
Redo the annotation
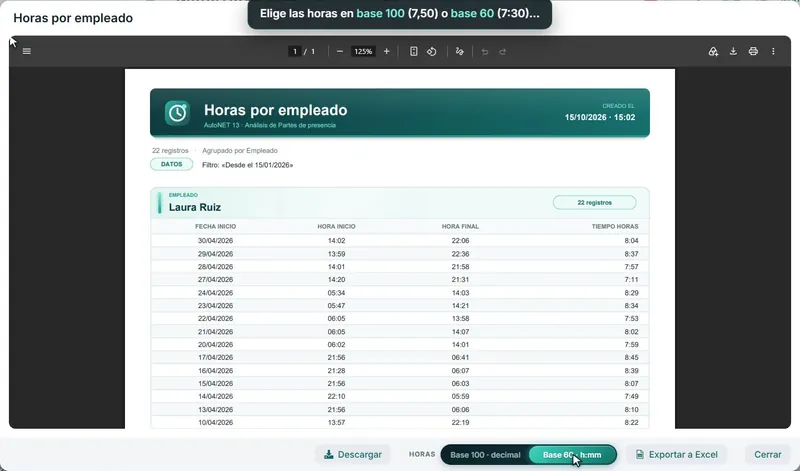[503, 52]
